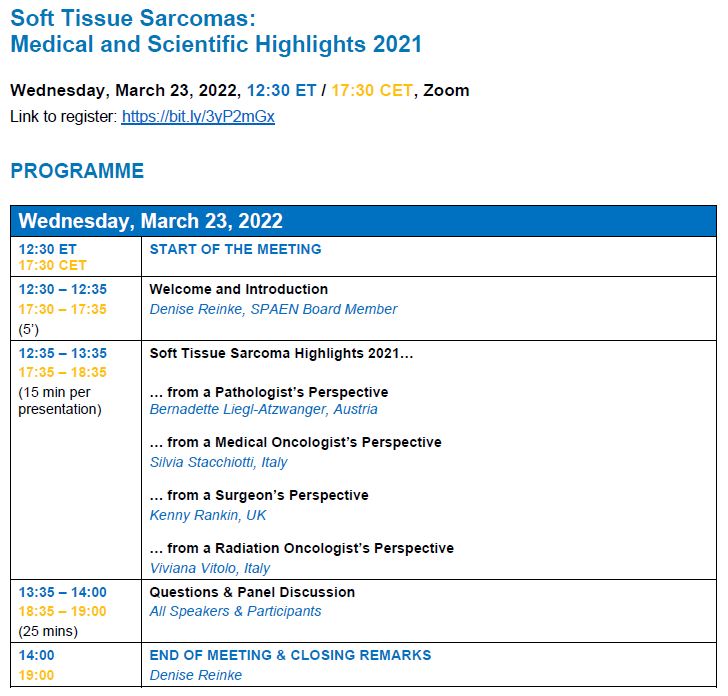
Task: Select speaker name Bernadette Liegl-Atzwanger, Austria
Action: [x=263, y=409]
